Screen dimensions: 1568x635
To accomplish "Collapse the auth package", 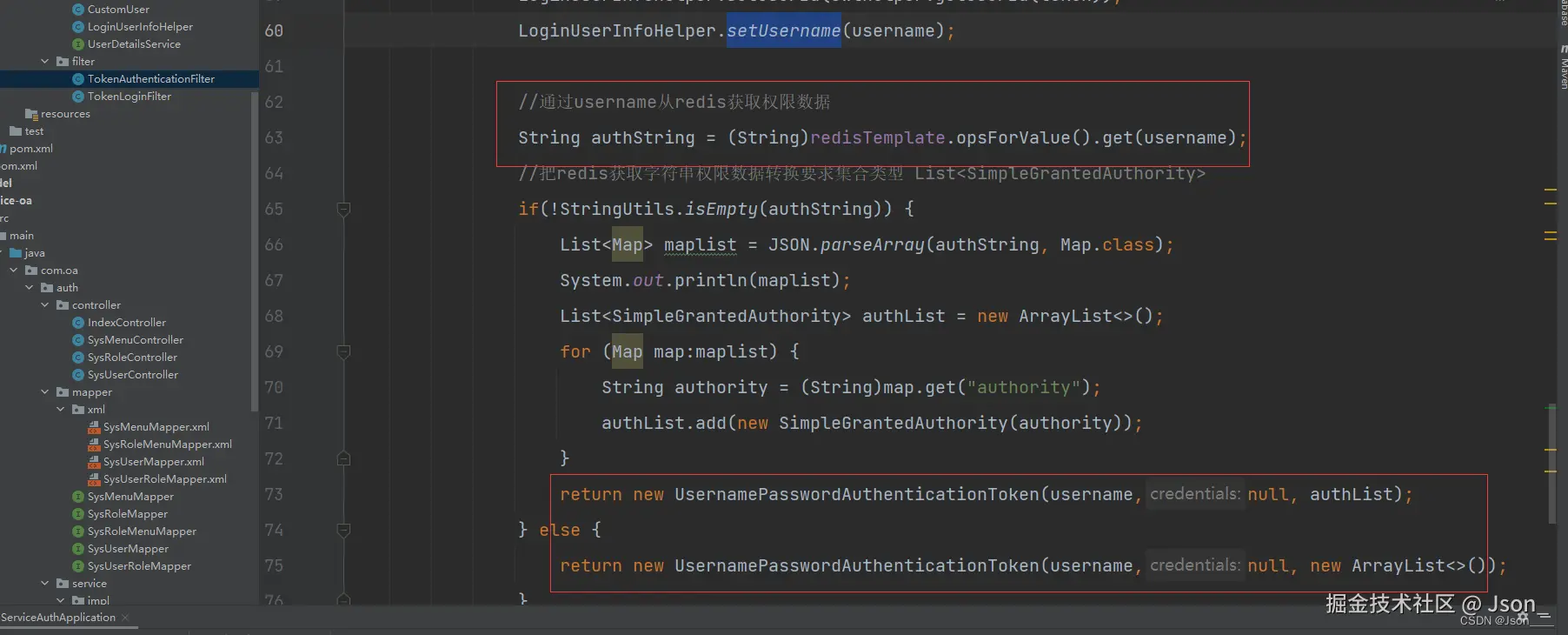I will click(30, 288).
